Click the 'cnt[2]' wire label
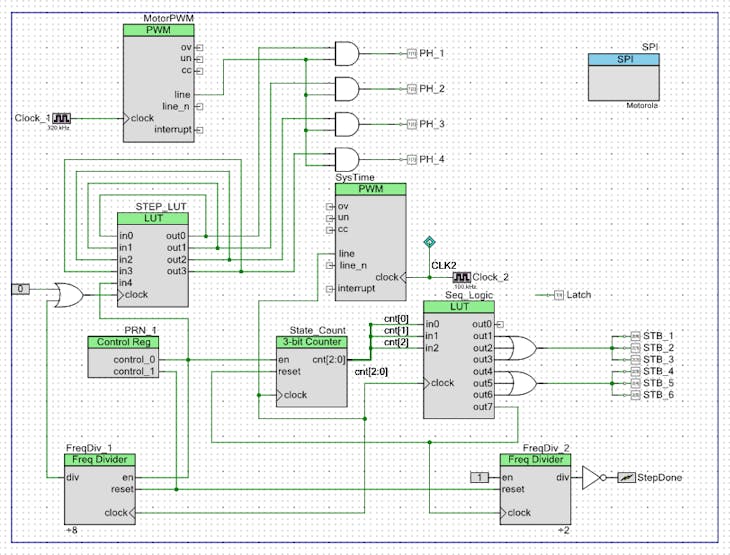The width and height of the screenshot is (730, 555). coord(396,343)
